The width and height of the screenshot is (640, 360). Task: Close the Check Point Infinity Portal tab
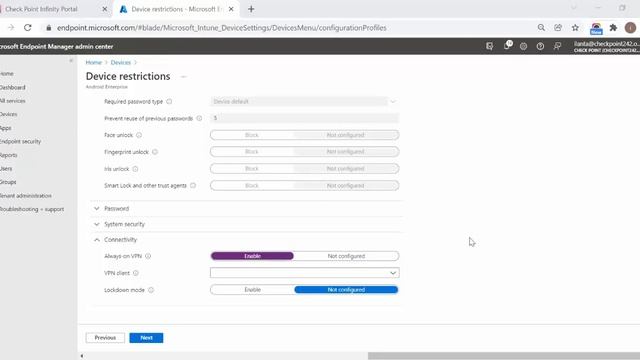104,9
